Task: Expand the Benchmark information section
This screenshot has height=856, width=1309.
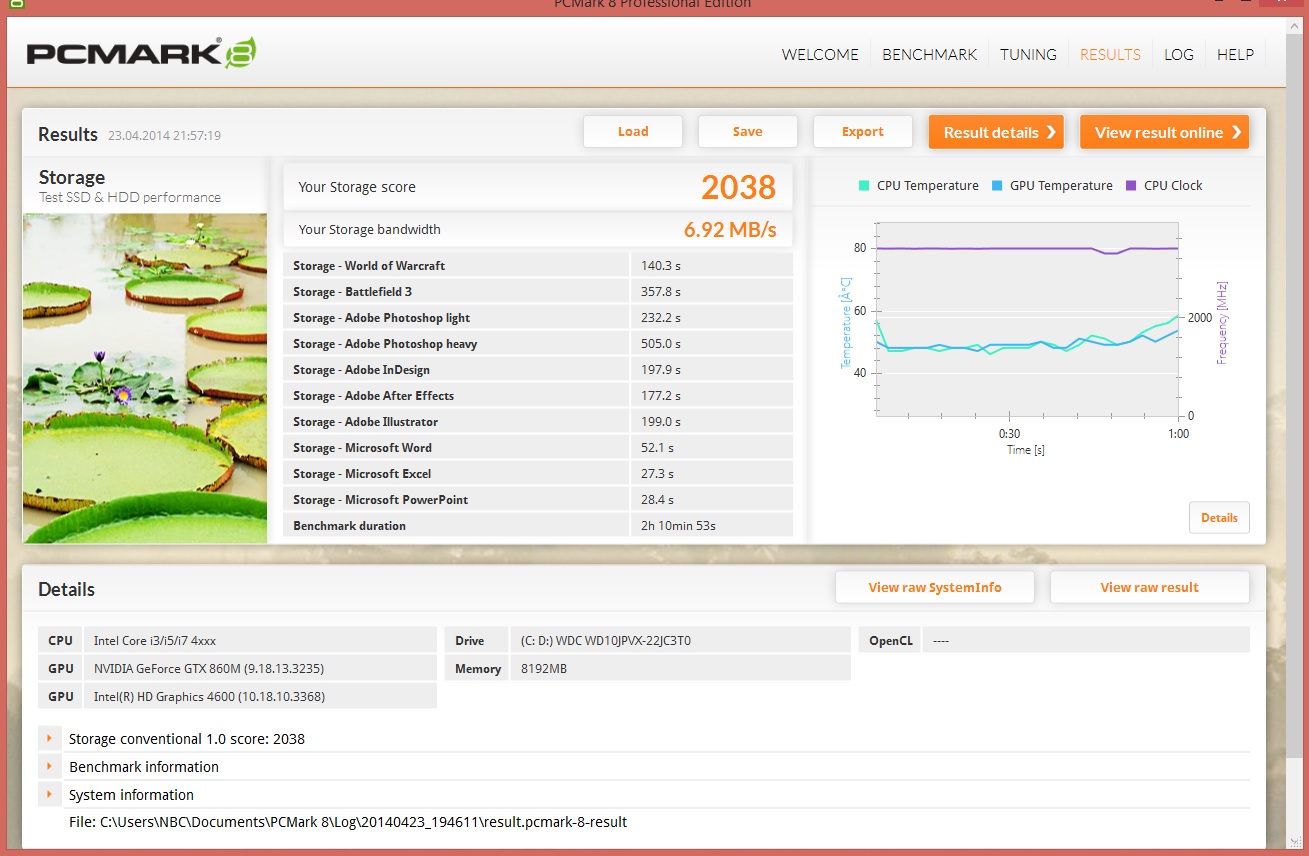Action: pos(48,767)
